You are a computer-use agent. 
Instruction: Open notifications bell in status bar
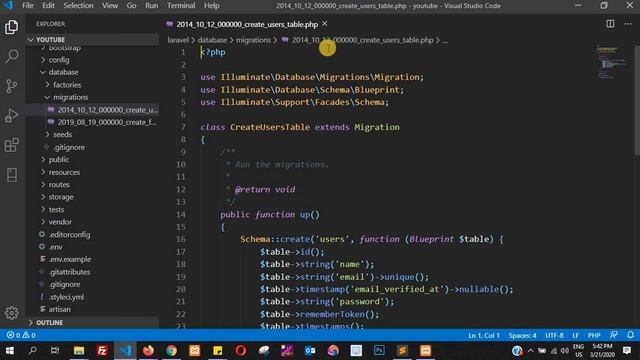pos(630,335)
